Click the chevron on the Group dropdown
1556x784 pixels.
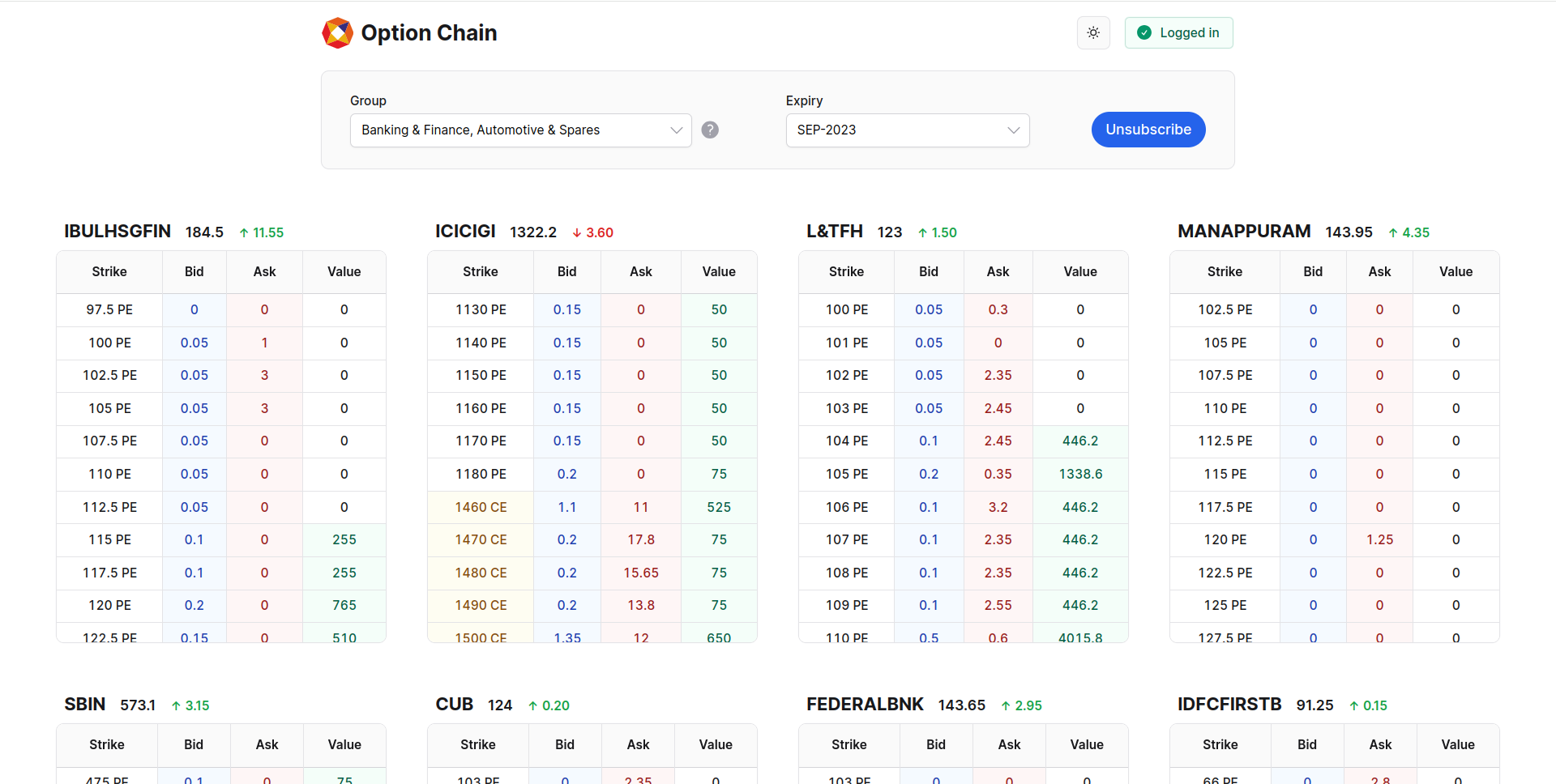click(677, 130)
